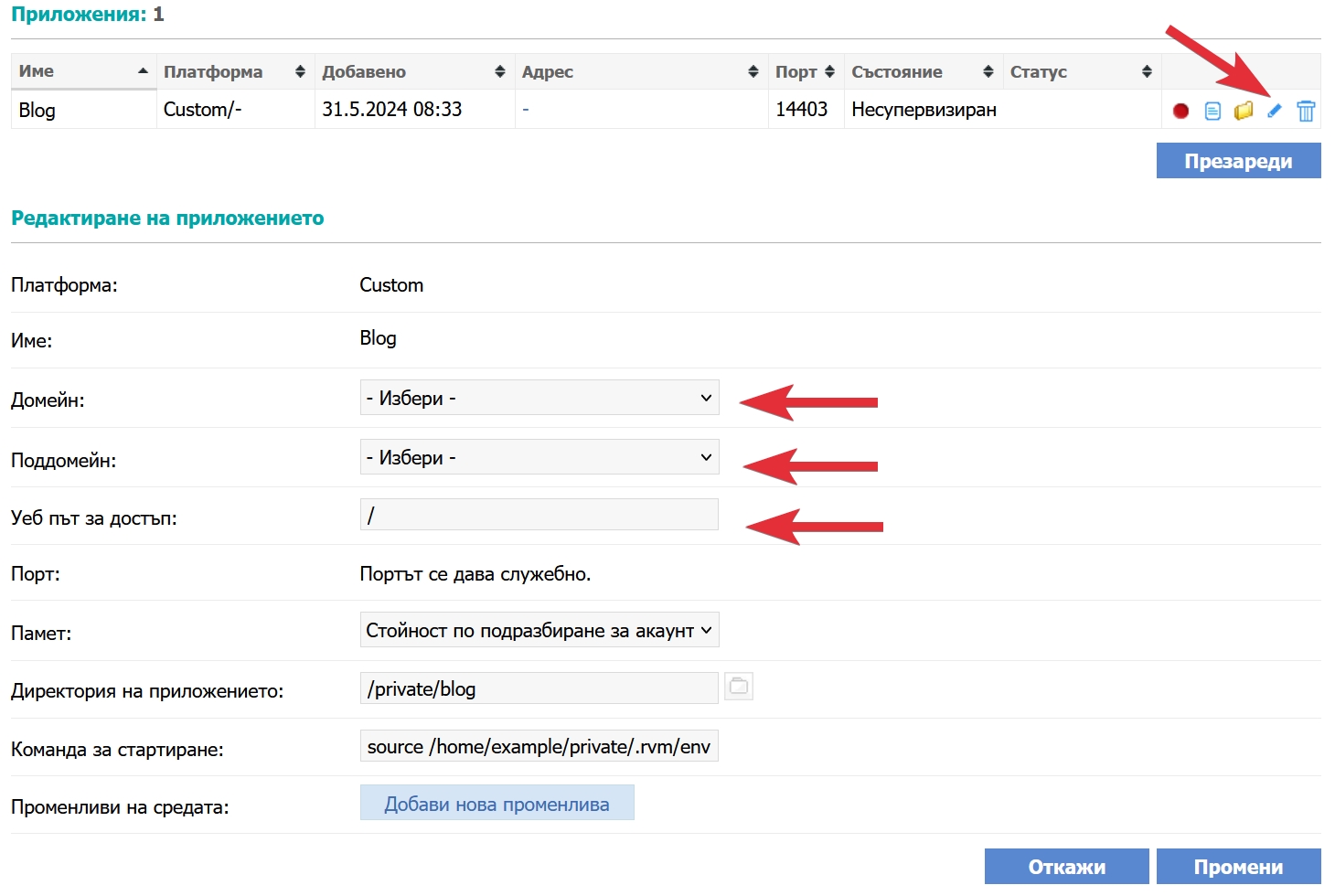
Task: Sort table by Платформа column
Action: (x=235, y=71)
